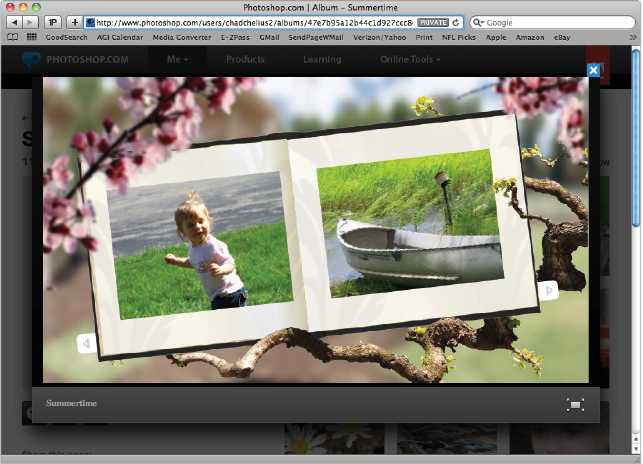Reload the page with the refresh icon
Screen dimensions: 643x464
(x=456, y=22)
